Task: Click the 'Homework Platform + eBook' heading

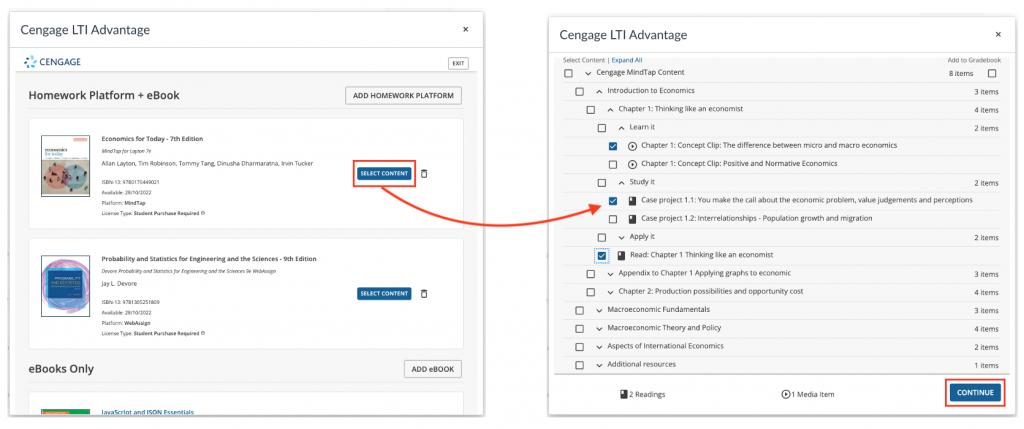Action: (104, 96)
